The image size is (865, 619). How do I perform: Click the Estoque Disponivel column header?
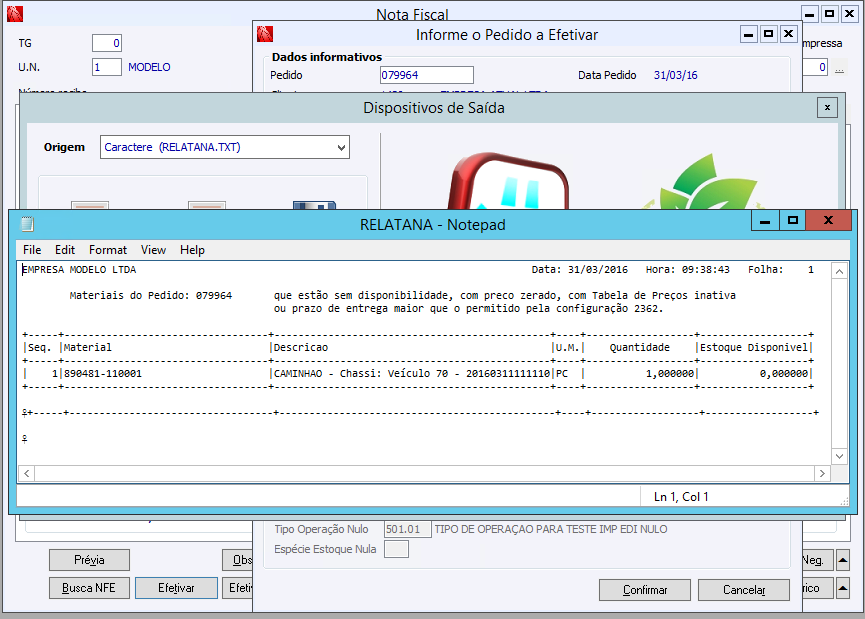754,348
